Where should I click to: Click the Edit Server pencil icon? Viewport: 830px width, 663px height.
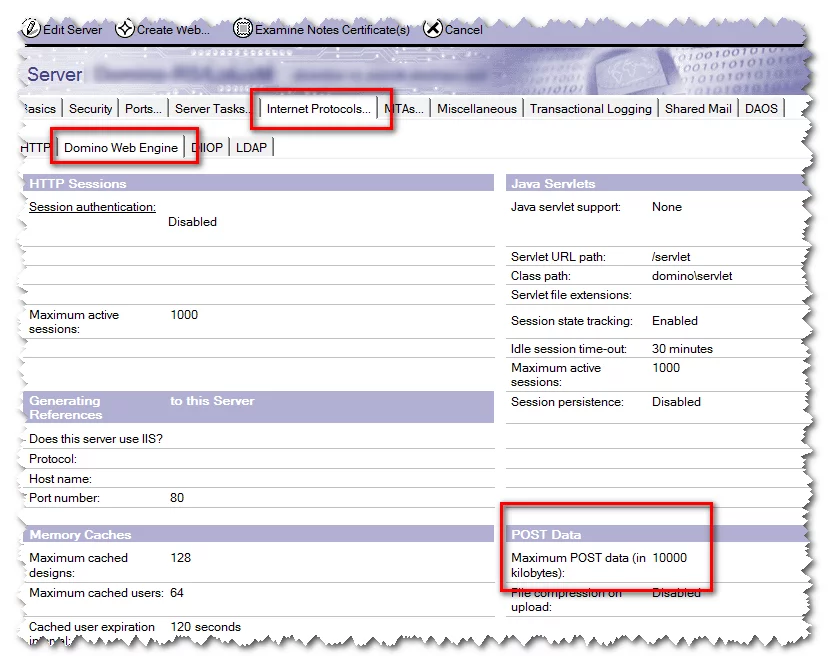coord(30,29)
